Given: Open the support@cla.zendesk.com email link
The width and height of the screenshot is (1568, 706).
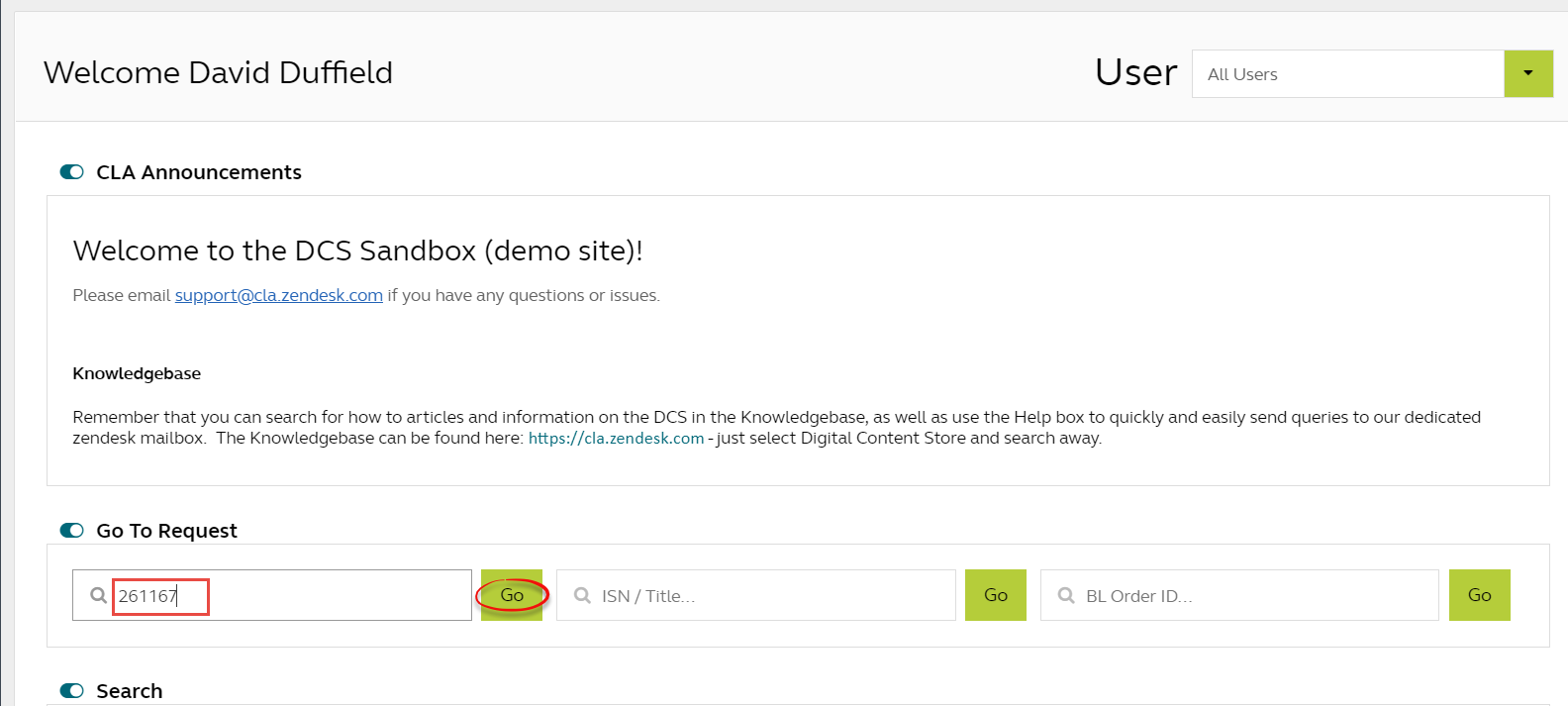Looking at the screenshot, I should [x=278, y=295].
